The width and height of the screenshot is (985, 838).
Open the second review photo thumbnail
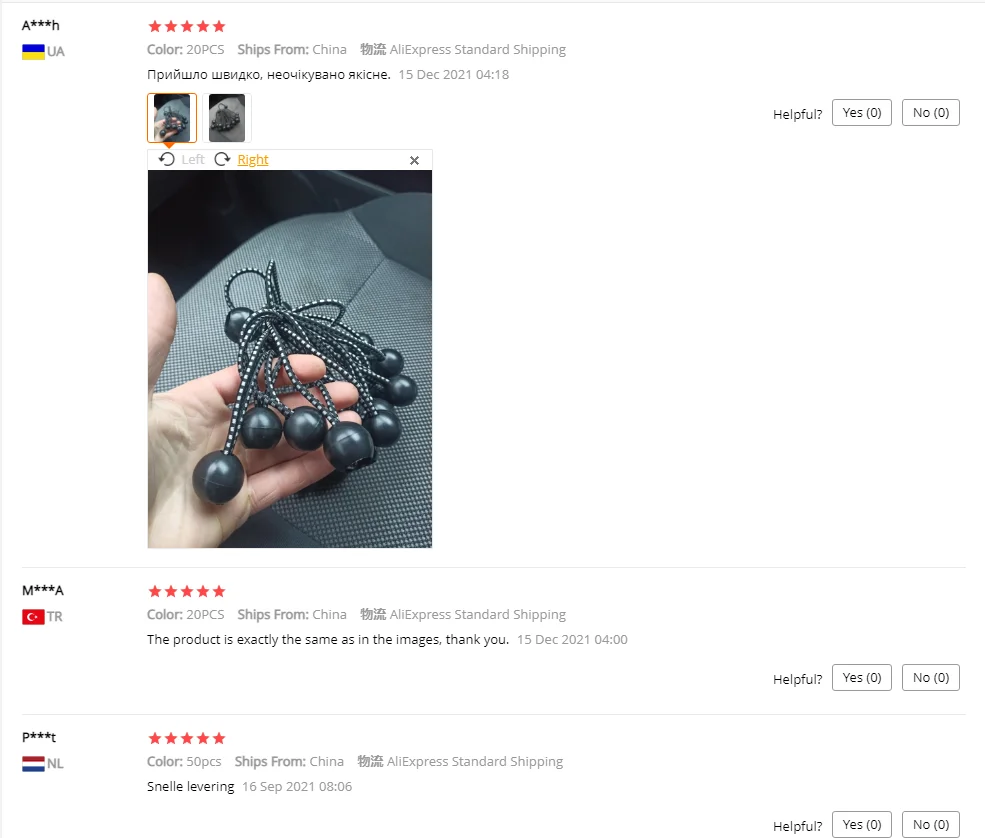tap(227, 118)
